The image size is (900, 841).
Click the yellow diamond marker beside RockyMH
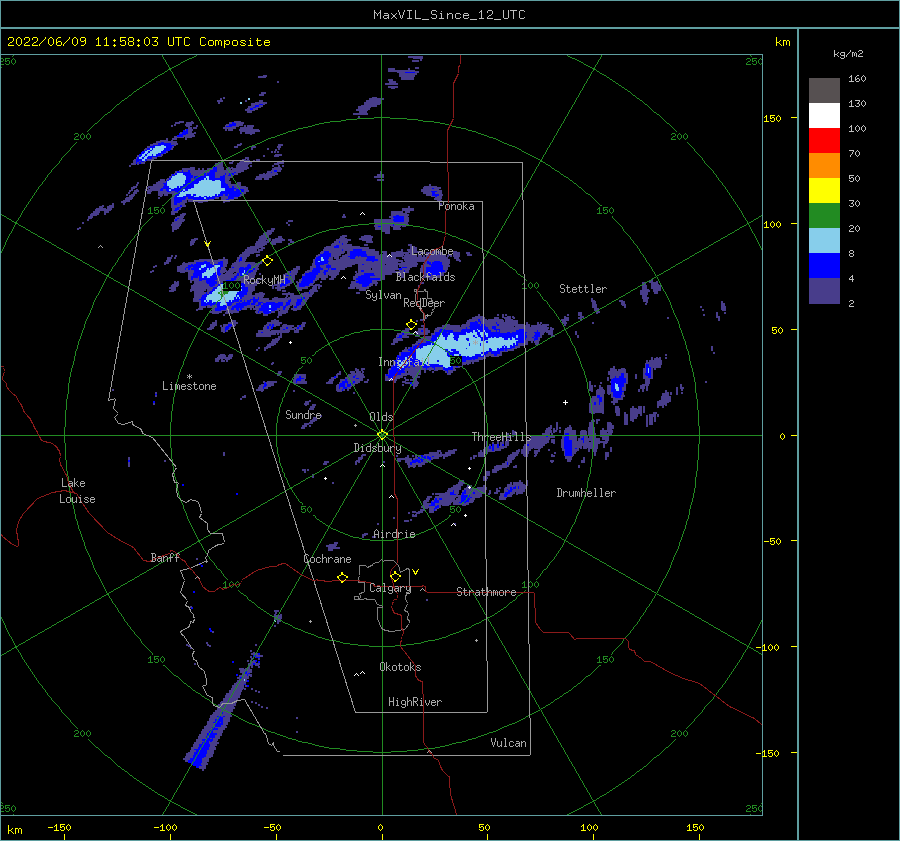coord(267,261)
